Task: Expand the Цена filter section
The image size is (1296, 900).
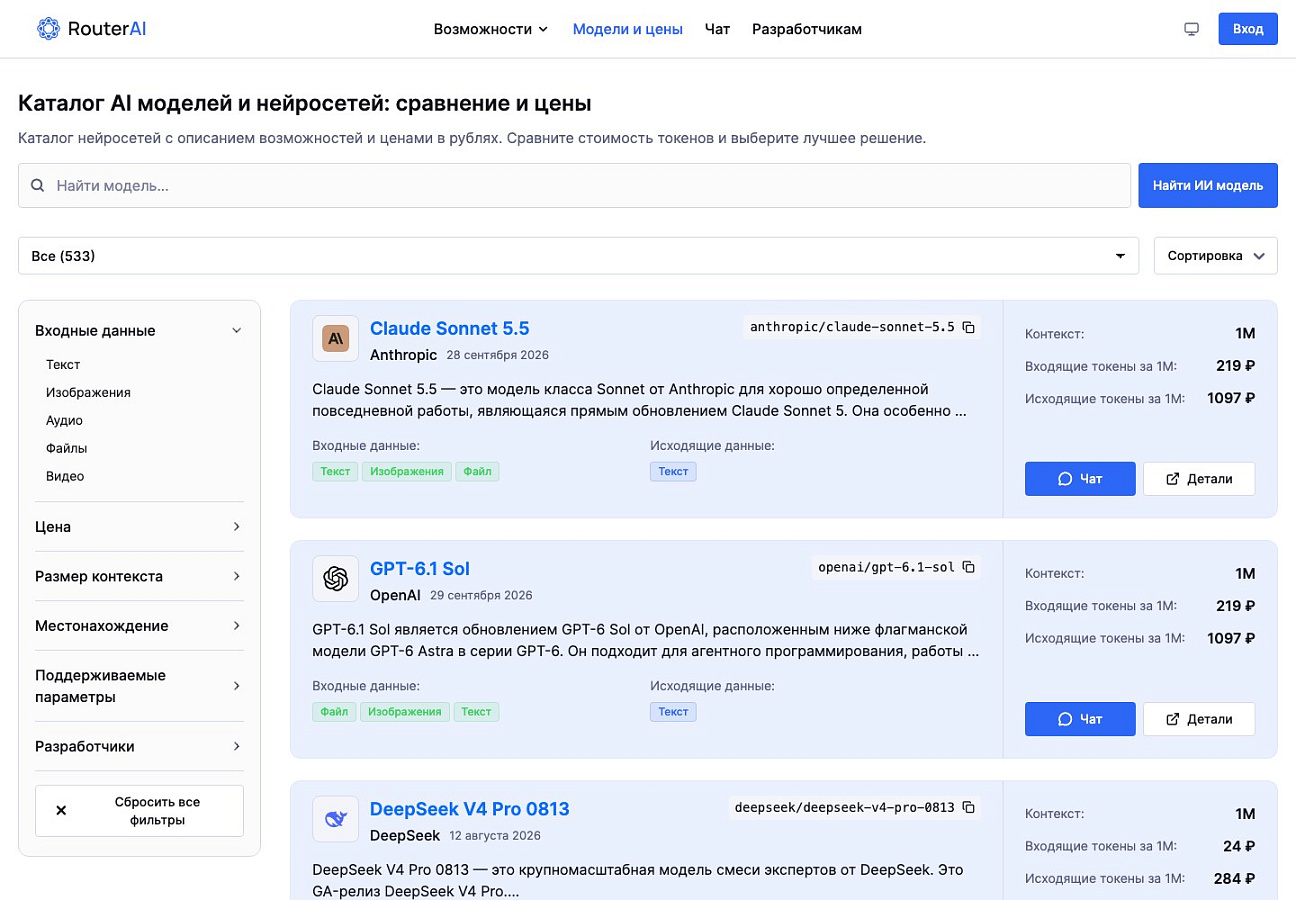Action: pos(139,526)
